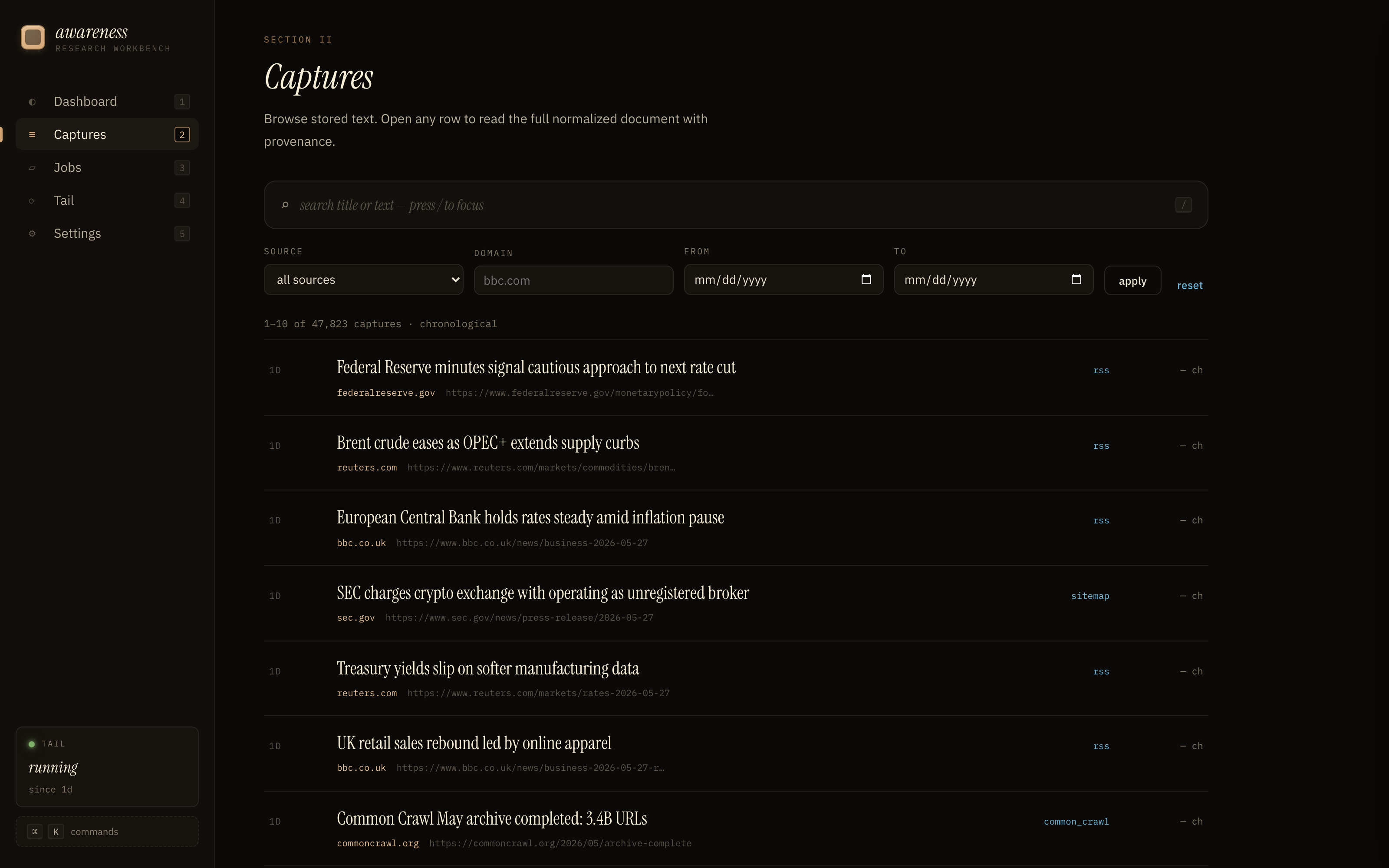1389x868 pixels.
Task: Click the green tail status dot
Action: pos(32,744)
